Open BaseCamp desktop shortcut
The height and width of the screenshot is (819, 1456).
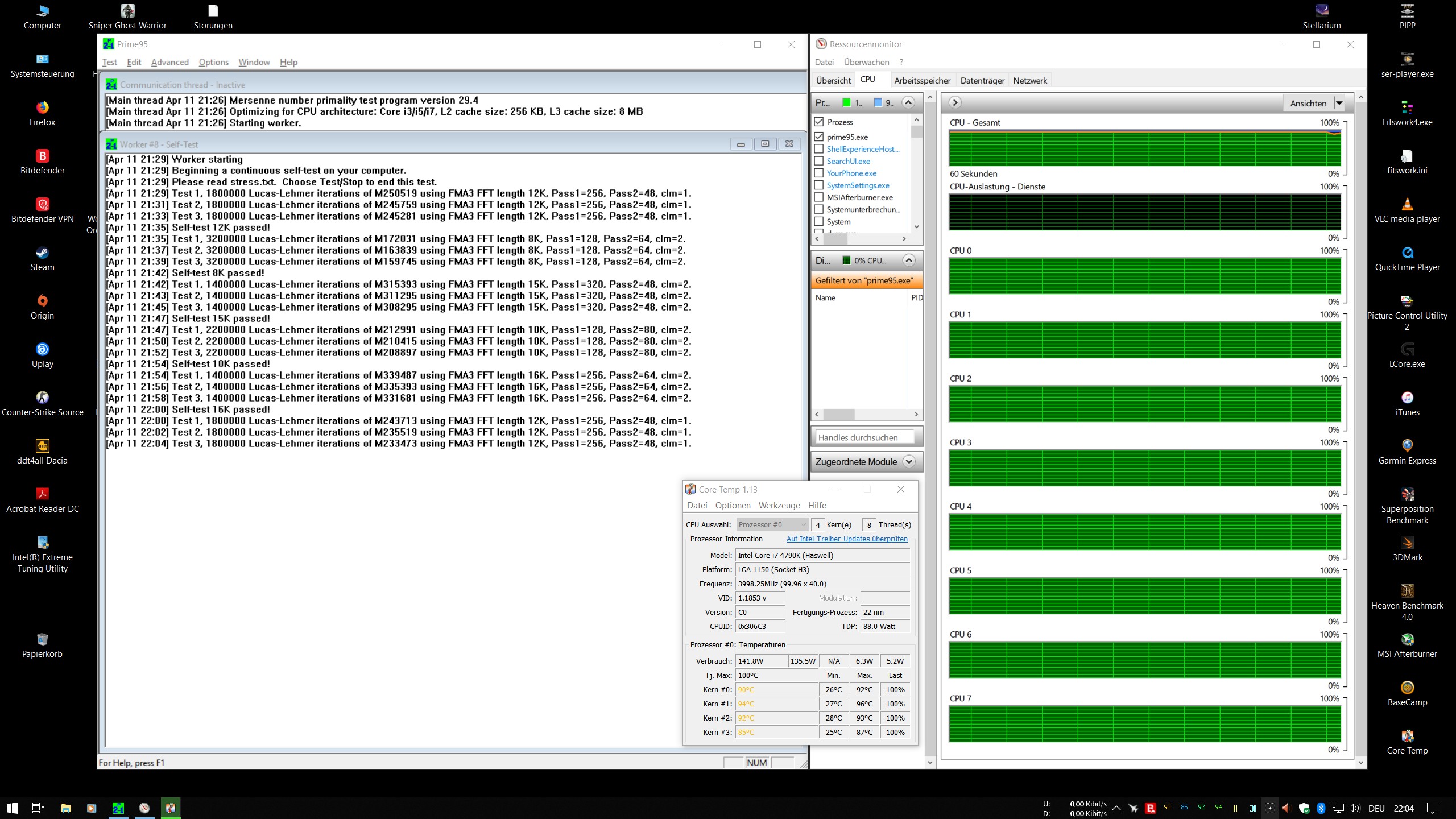pos(1407,694)
